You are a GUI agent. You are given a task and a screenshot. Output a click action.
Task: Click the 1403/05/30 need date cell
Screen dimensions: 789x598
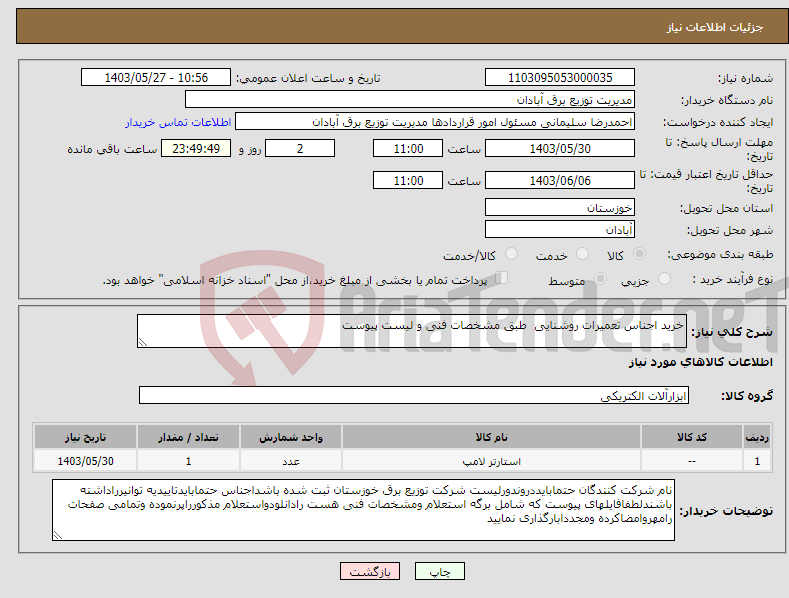pyautogui.click(x=86, y=461)
